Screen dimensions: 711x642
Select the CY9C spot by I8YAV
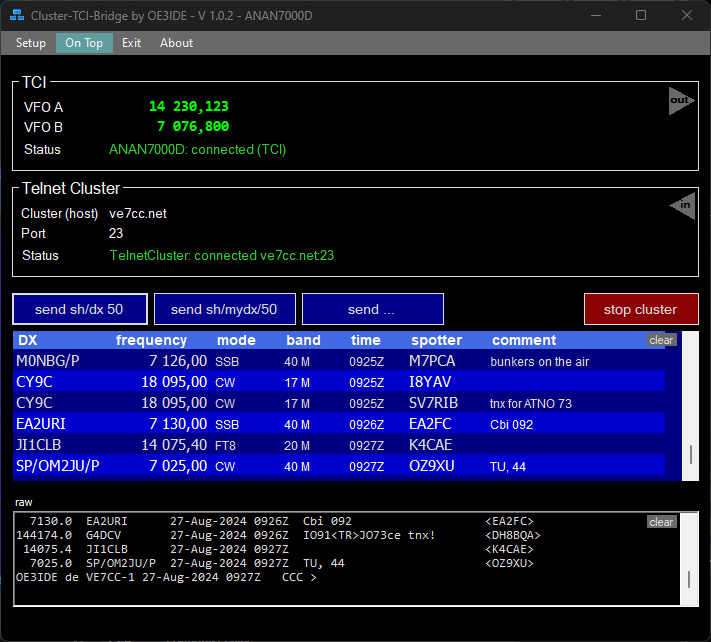point(339,382)
